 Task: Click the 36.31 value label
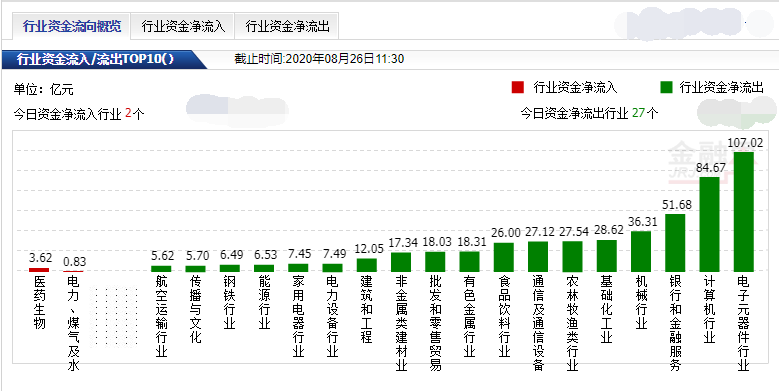(x=642, y=222)
